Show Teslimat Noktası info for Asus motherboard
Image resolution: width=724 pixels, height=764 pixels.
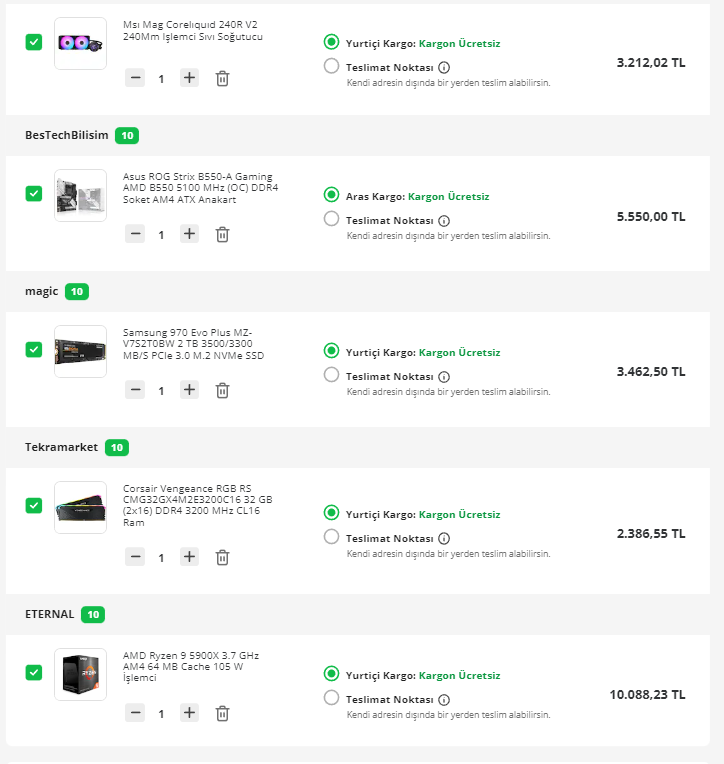point(444,221)
